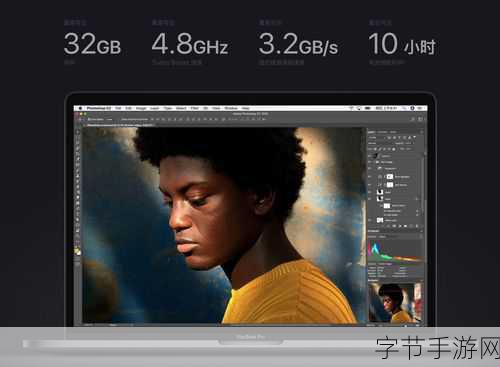This screenshot has width=500, height=367.
Task: Open the workspace switcher icon in options bar
Action: [420, 119]
